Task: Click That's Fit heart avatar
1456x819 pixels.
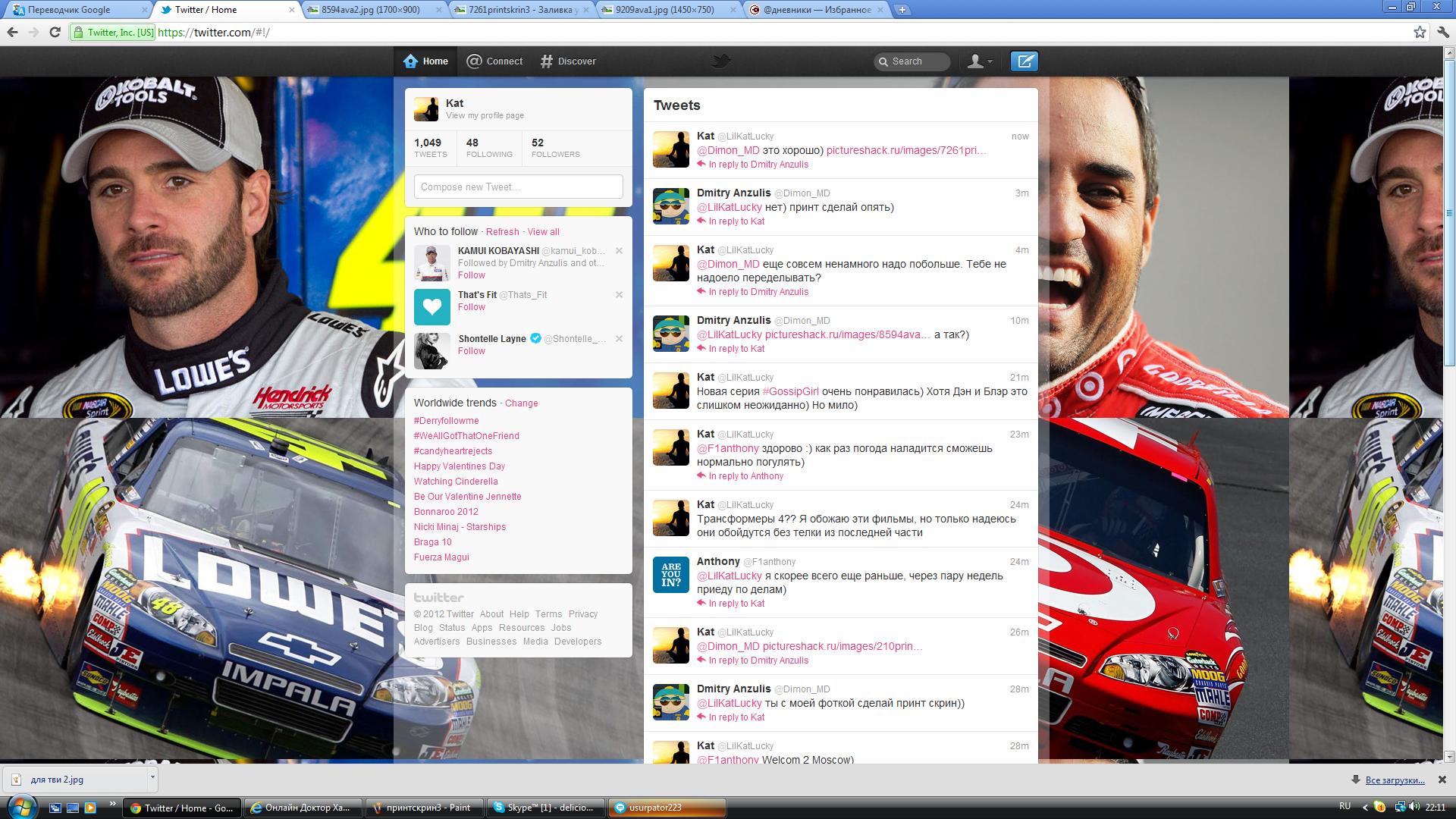Action: 432,307
